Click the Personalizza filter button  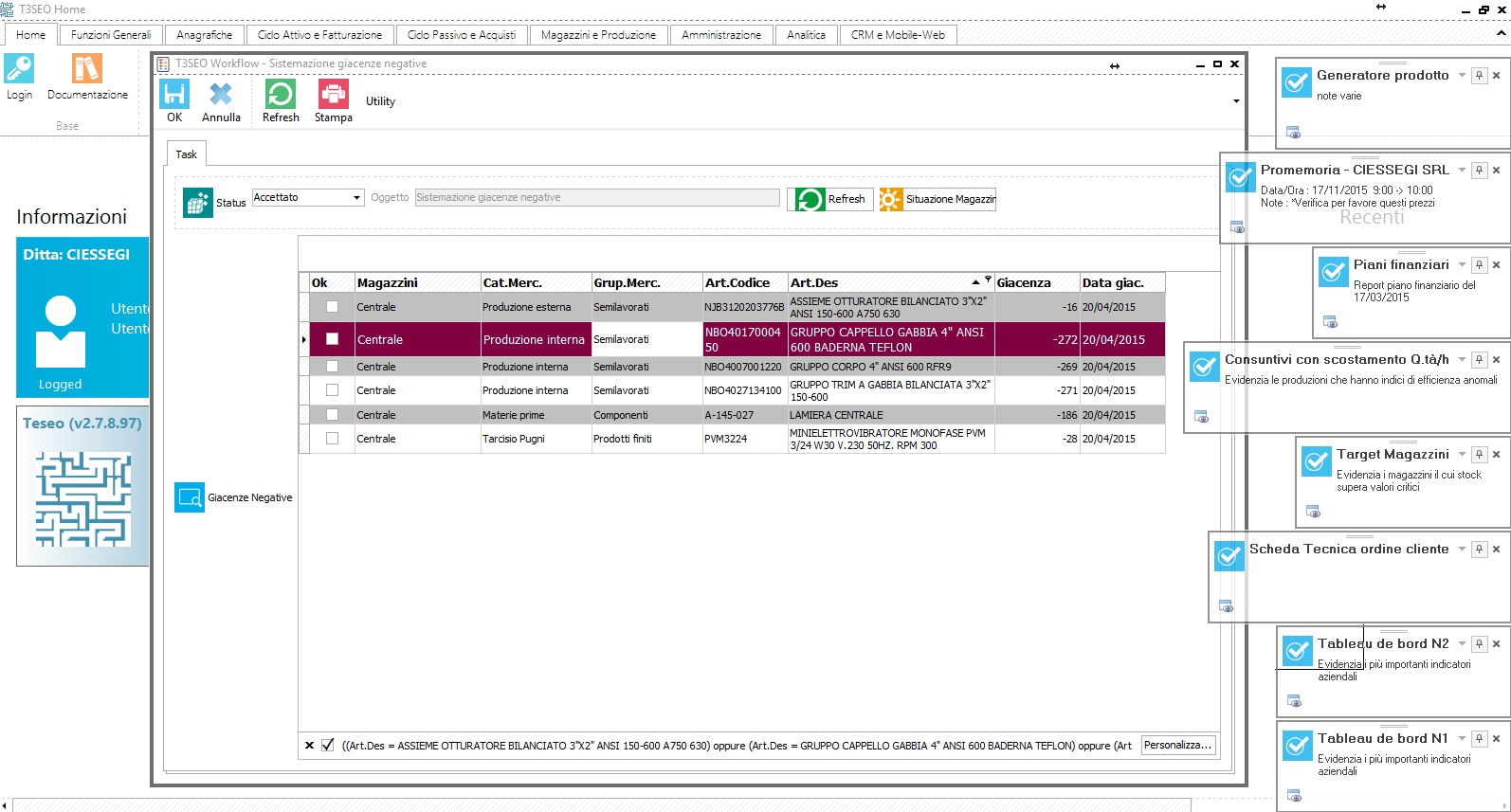1177,746
